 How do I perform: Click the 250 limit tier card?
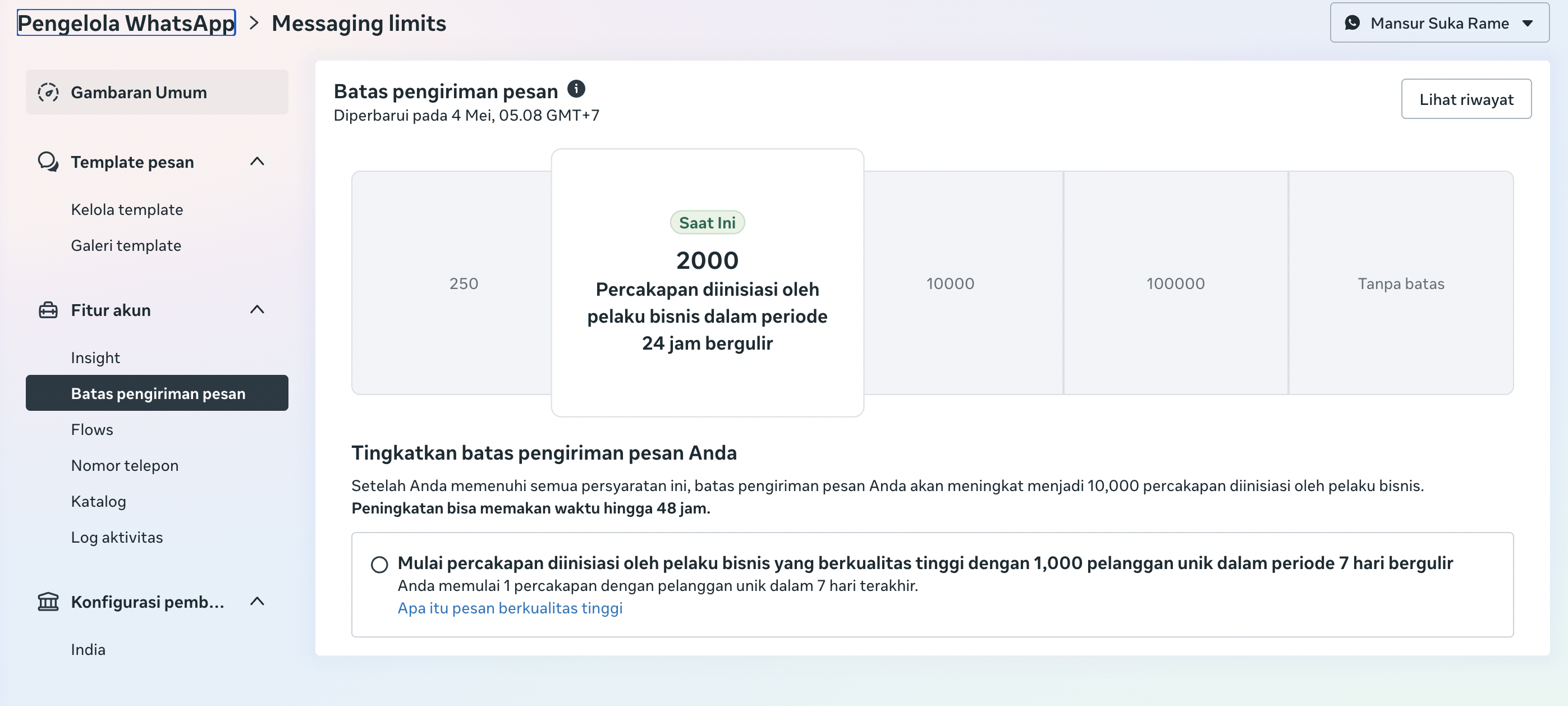[x=452, y=283]
